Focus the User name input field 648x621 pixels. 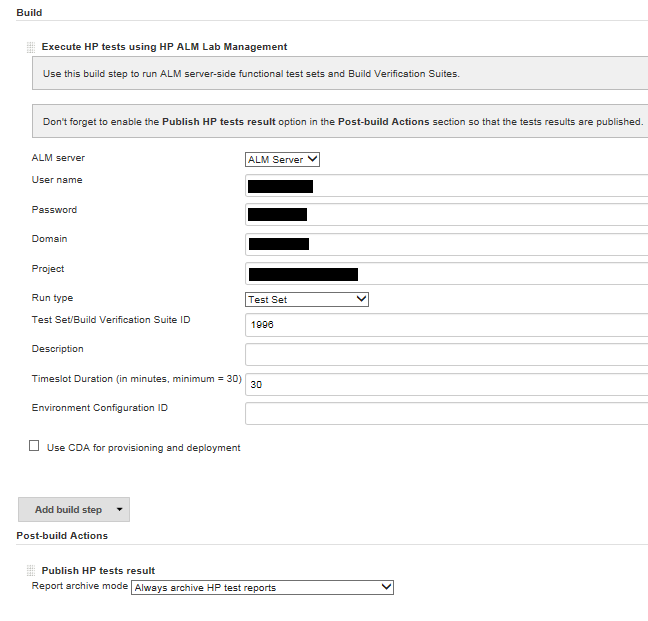[446, 185]
